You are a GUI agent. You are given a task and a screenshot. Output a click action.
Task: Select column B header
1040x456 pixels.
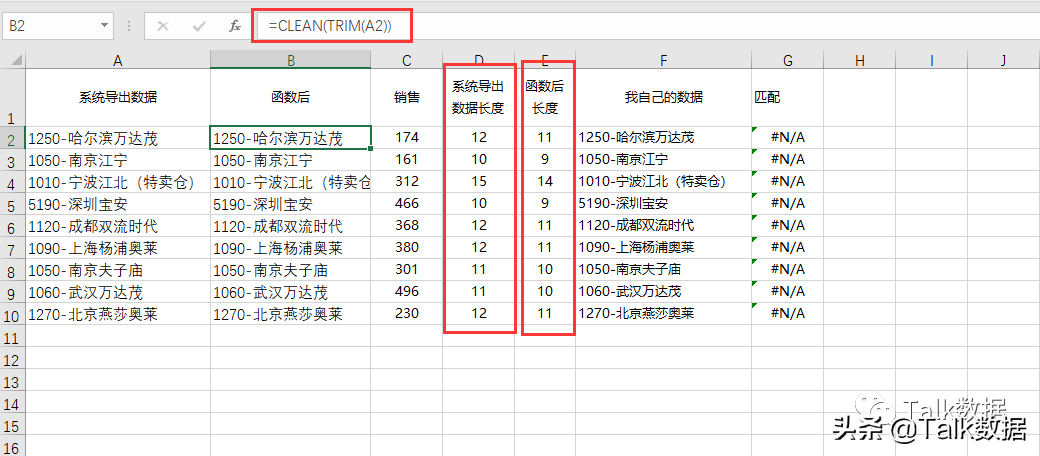[x=291, y=61]
